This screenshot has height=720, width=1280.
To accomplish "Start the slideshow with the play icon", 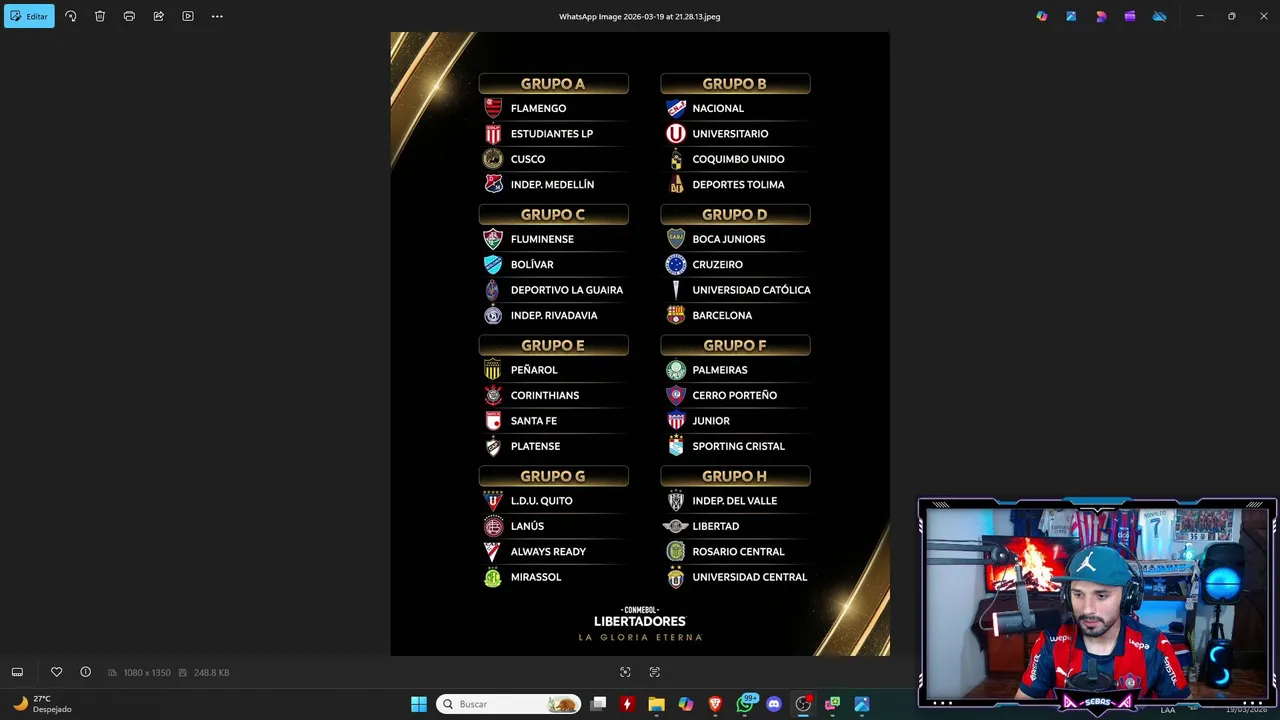I will pos(188,16).
